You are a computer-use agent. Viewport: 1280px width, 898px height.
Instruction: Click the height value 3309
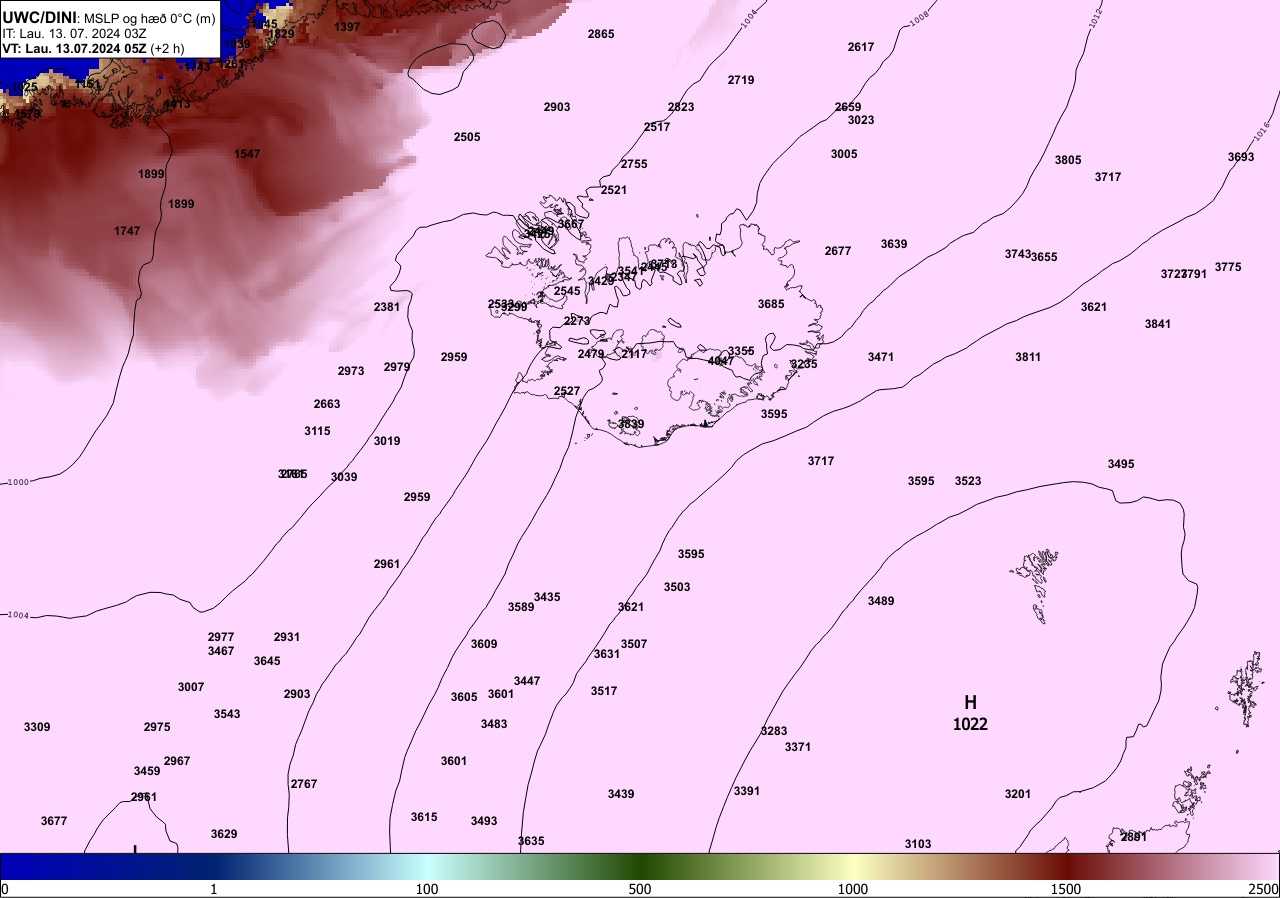tap(37, 727)
